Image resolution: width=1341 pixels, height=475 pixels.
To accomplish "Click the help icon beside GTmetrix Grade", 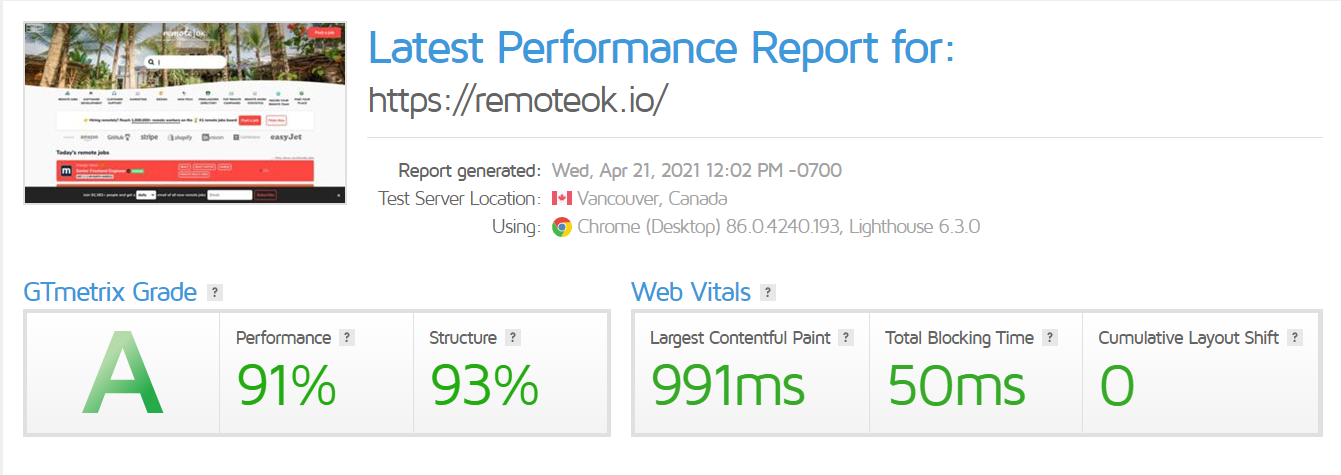I will pos(214,293).
